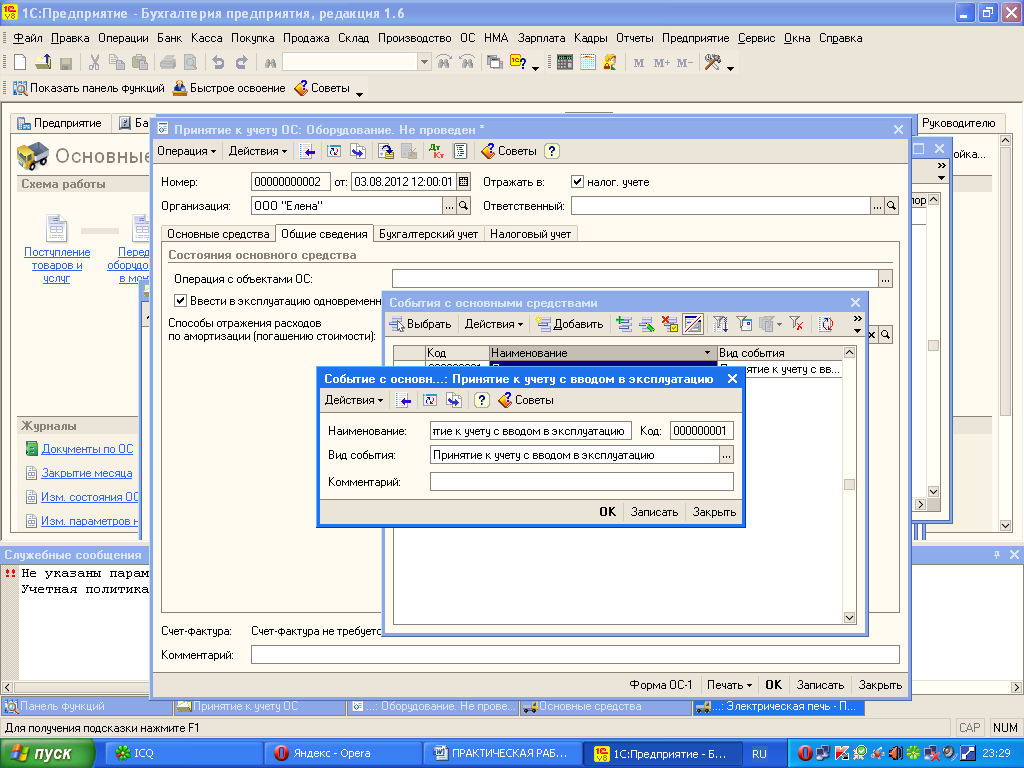
Task: Click the mark for deletion icon in События toolbar
Action: pyautogui.click(x=669, y=323)
